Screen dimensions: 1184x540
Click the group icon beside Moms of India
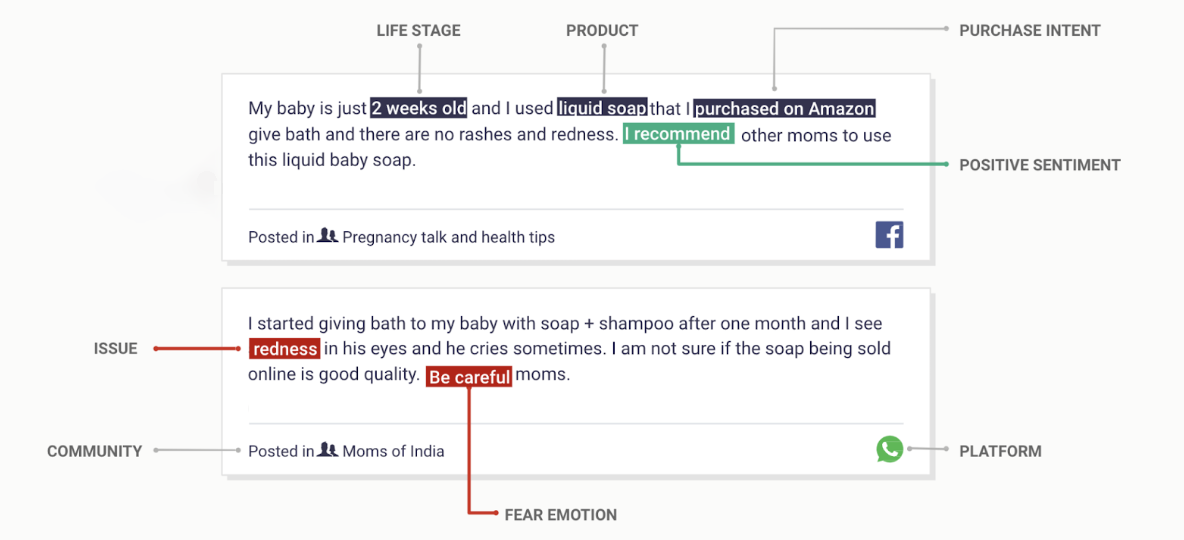(x=328, y=450)
